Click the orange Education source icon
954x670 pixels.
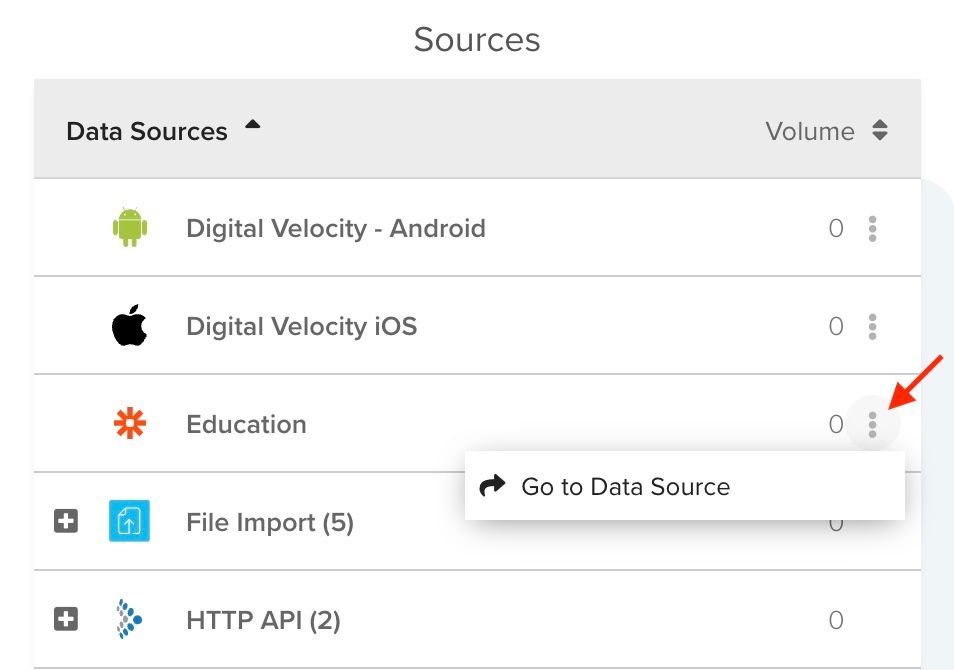pos(129,424)
